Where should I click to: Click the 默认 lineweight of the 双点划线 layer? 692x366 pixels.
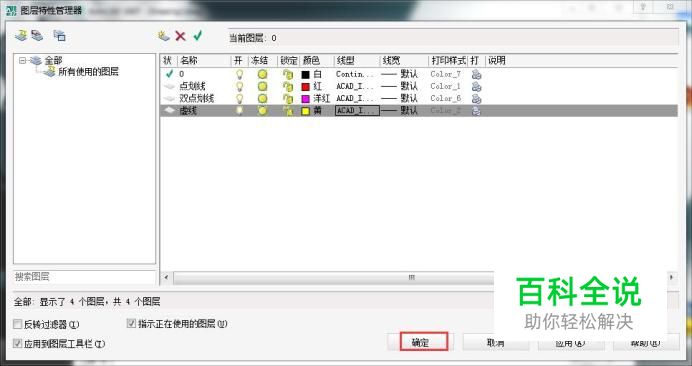pyautogui.click(x=409, y=98)
